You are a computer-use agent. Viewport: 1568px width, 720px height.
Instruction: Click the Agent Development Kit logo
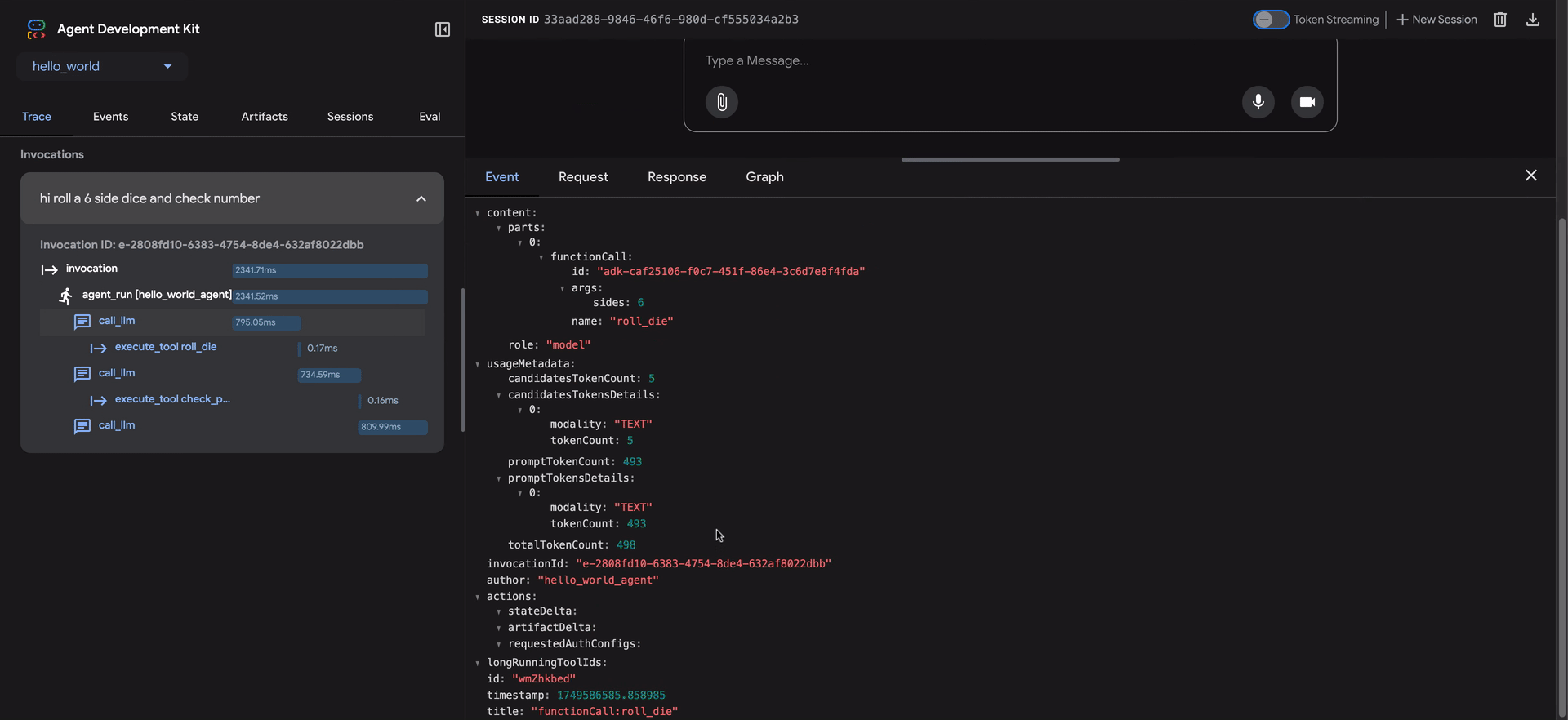36,29
